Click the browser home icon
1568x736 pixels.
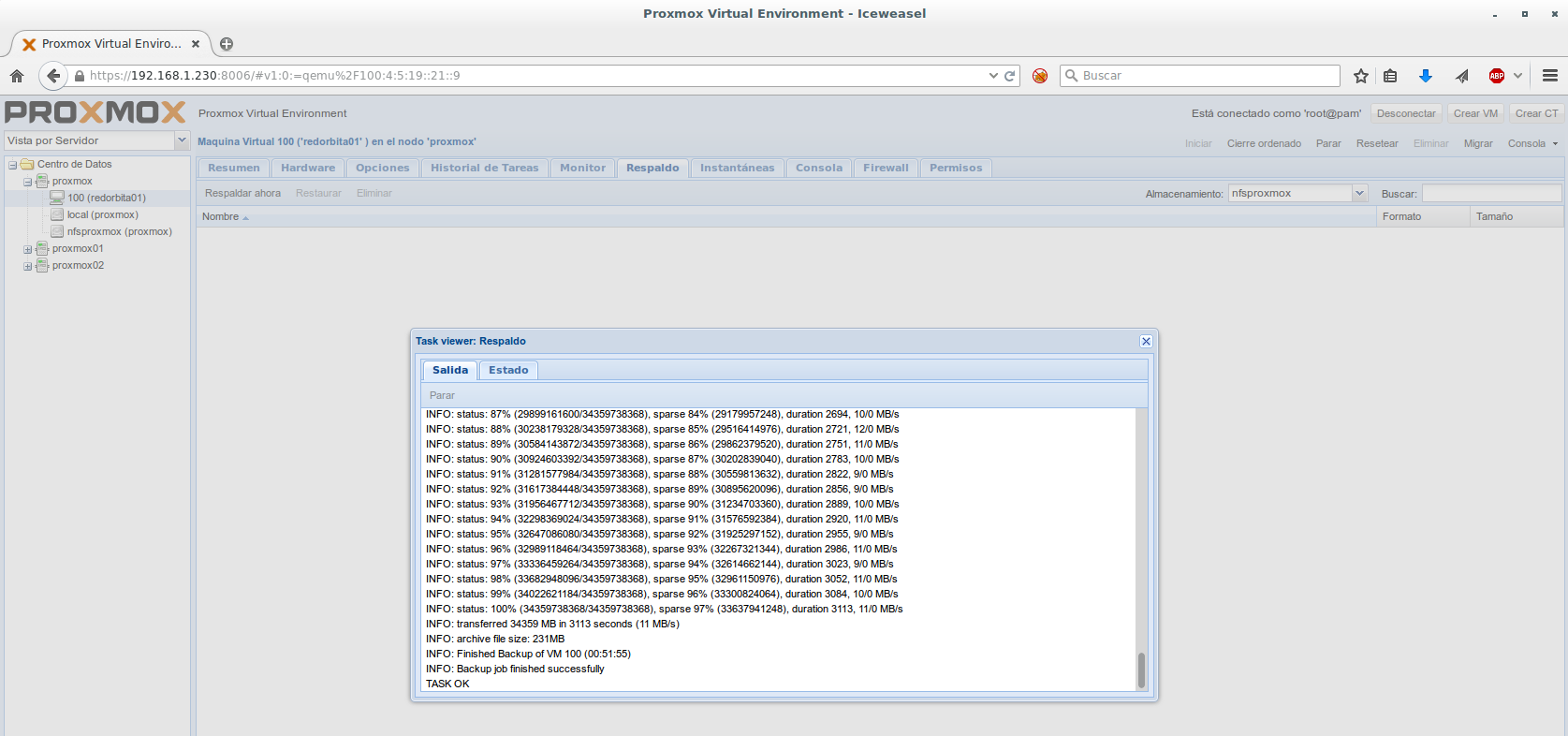17,76
